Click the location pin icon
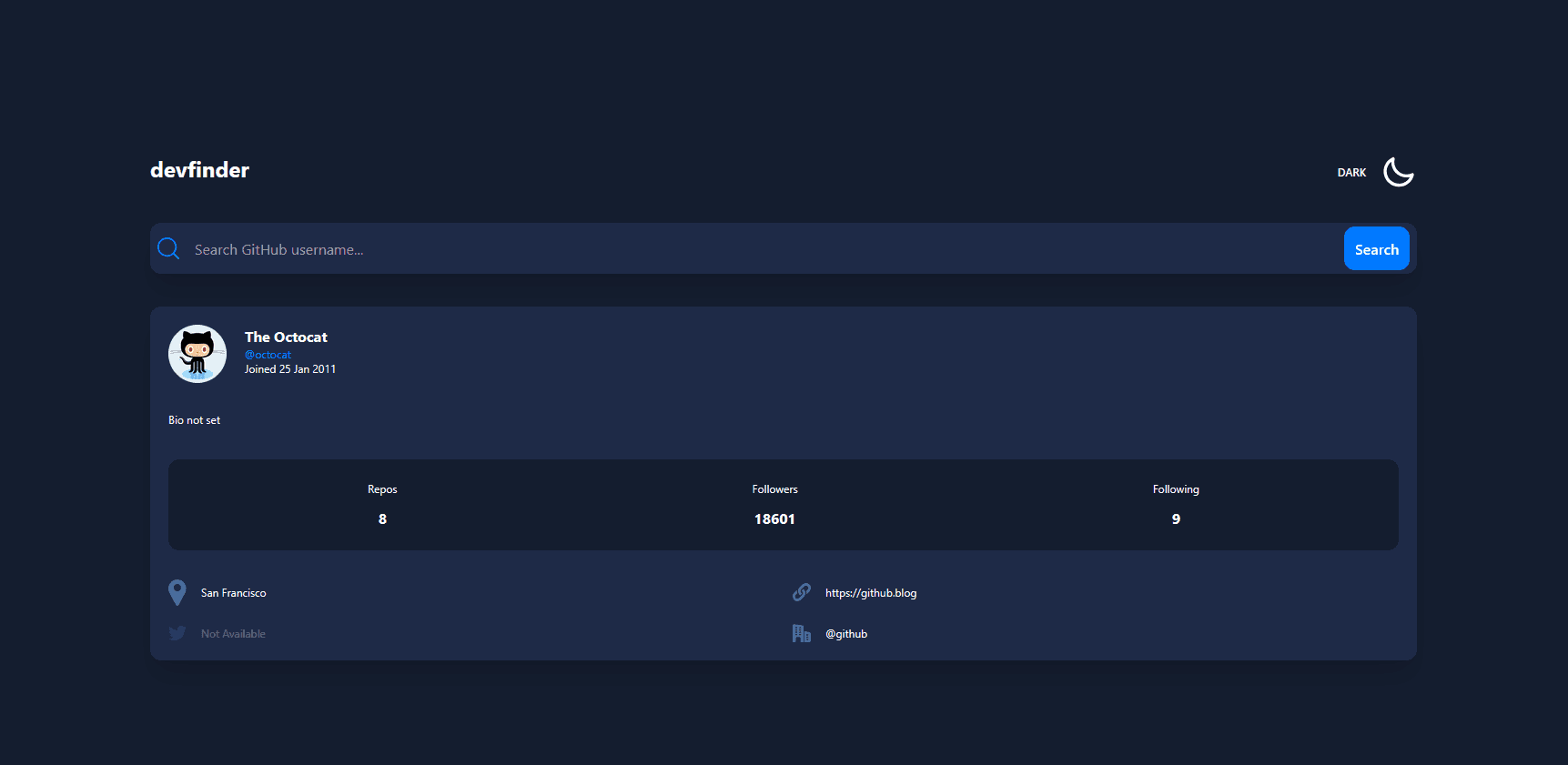The height and width of the screenshot is (765, 1568). tap(177, 593)
